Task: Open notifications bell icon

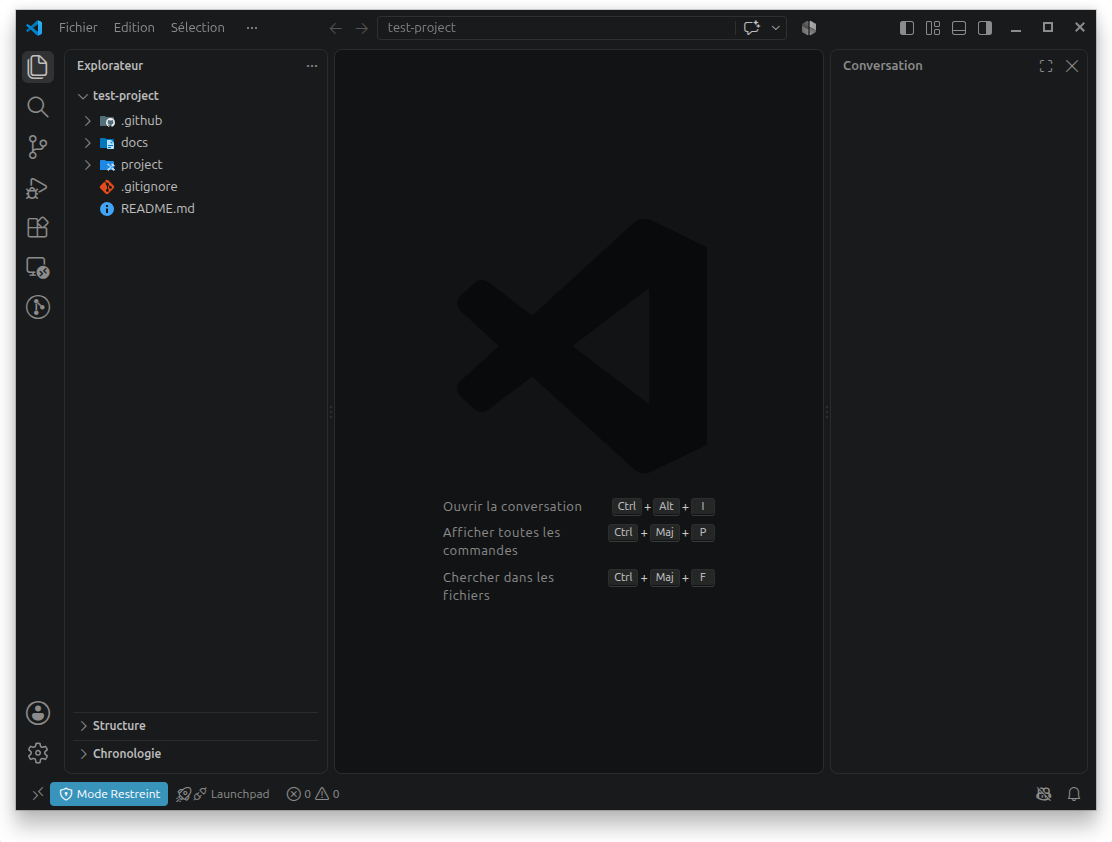Action: coord(1074,794)
